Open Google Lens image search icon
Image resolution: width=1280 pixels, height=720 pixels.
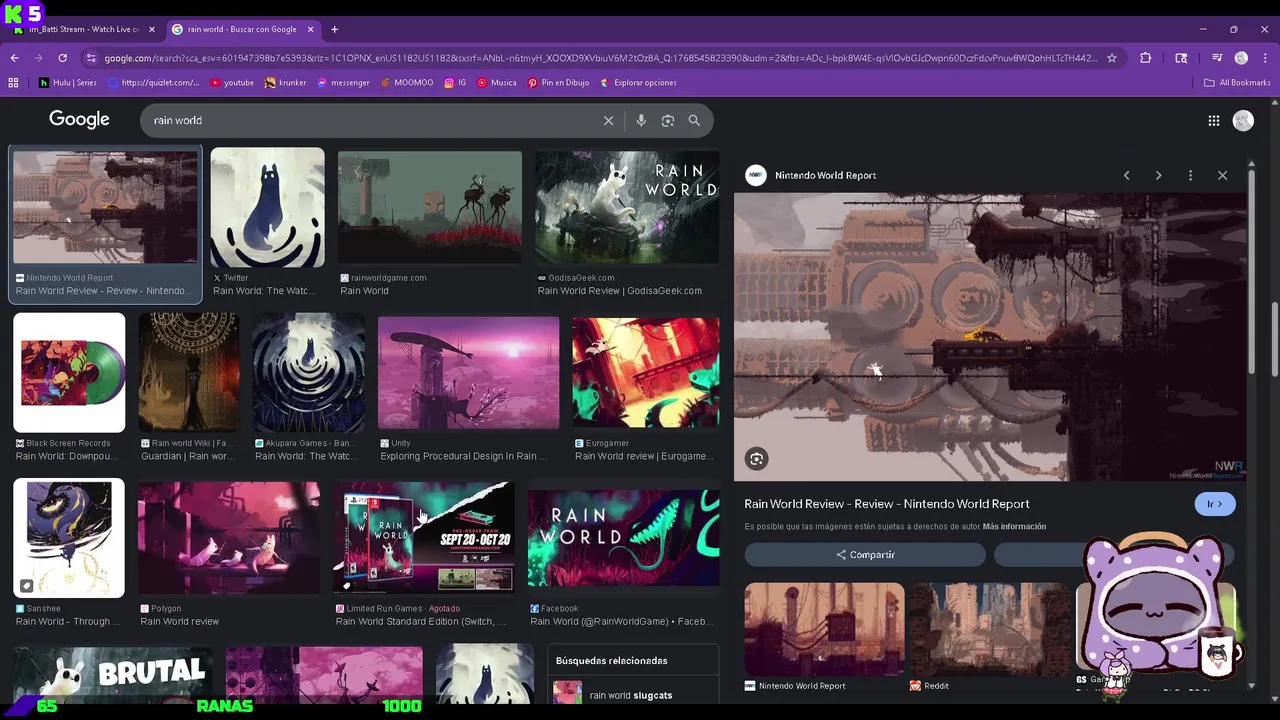(668, 121)
